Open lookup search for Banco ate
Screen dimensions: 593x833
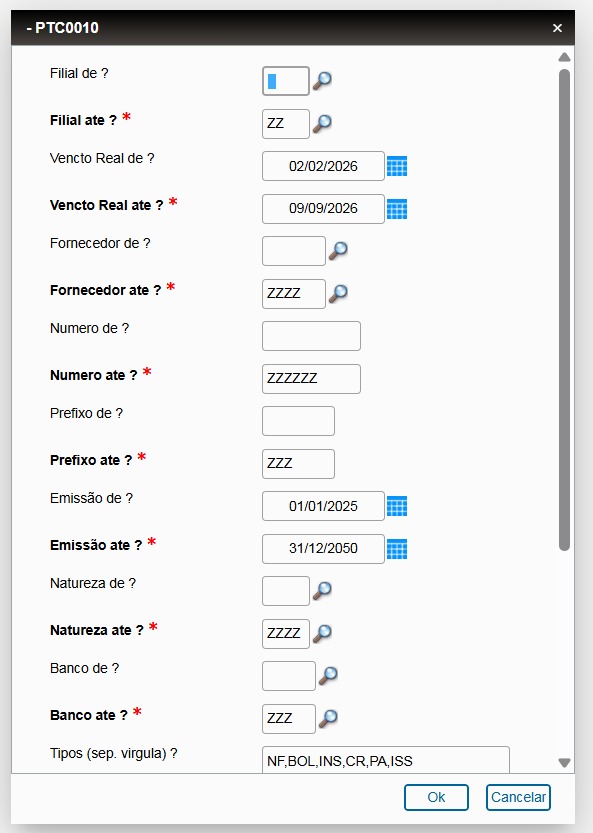pyautogui.click(x=328, y=718)
